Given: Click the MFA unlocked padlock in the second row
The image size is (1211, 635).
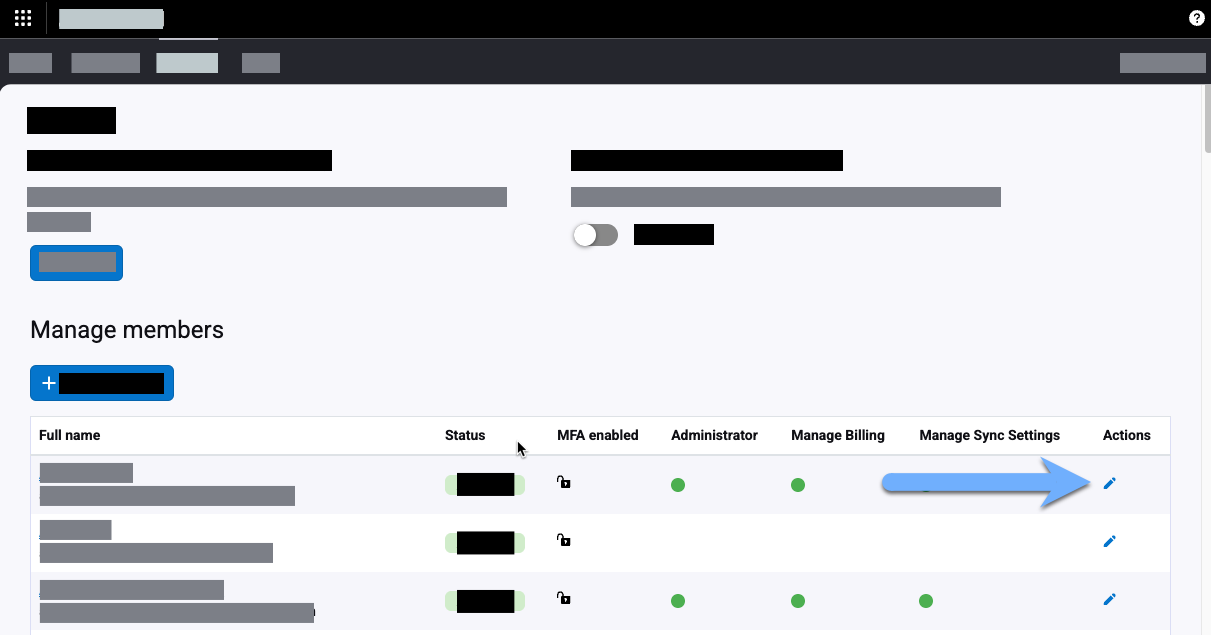Looking at the screenshot, I should pos(564,541).
